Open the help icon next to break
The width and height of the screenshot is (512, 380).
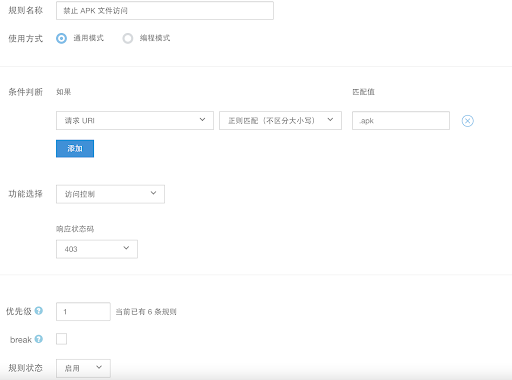39,339
